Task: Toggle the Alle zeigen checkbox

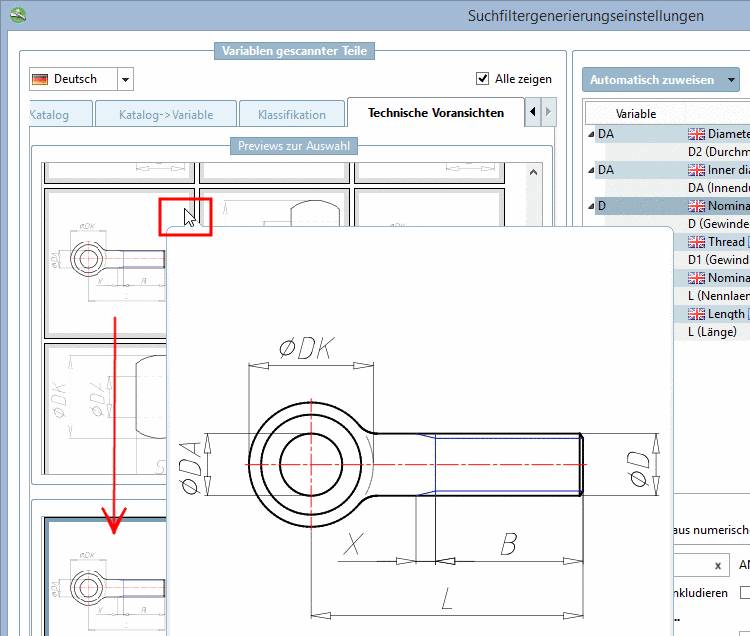Action: coord(482,78)
